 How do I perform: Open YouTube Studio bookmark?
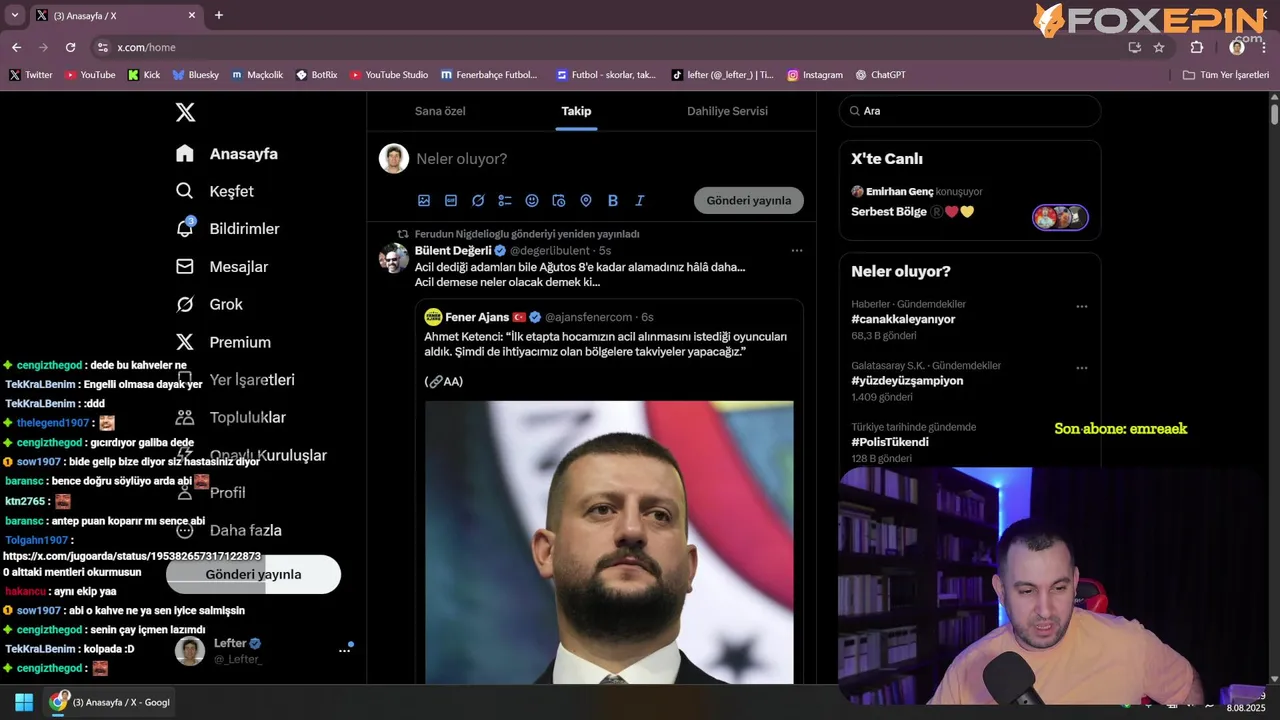point(389,75)
